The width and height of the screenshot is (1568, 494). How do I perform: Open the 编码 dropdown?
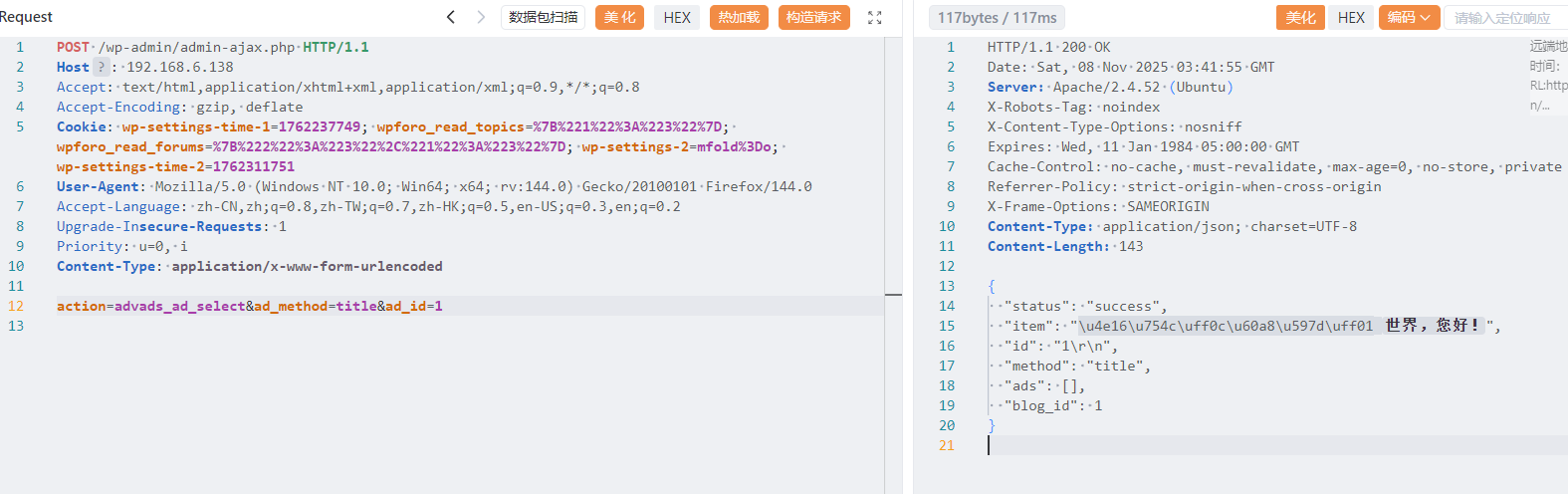tap(1409, 17)
